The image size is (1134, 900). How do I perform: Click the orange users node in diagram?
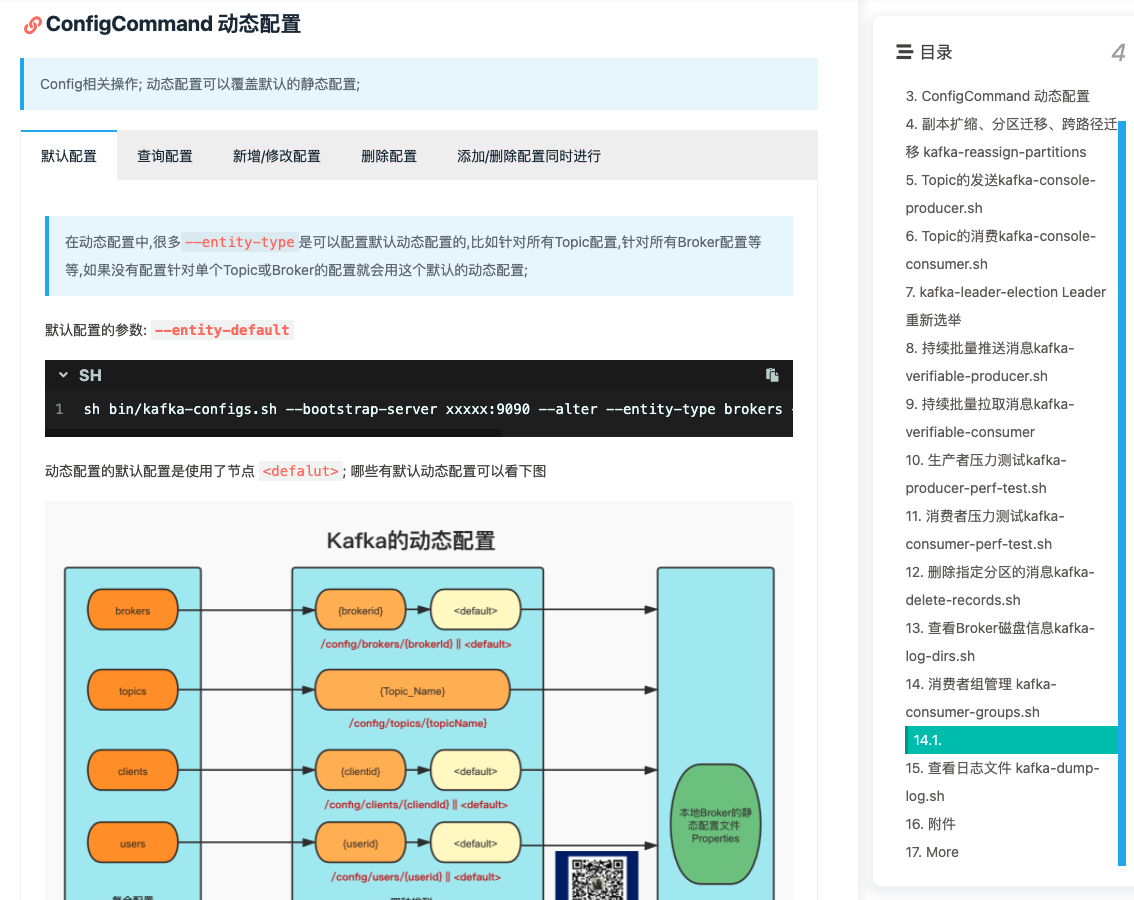tap(132, 843)
